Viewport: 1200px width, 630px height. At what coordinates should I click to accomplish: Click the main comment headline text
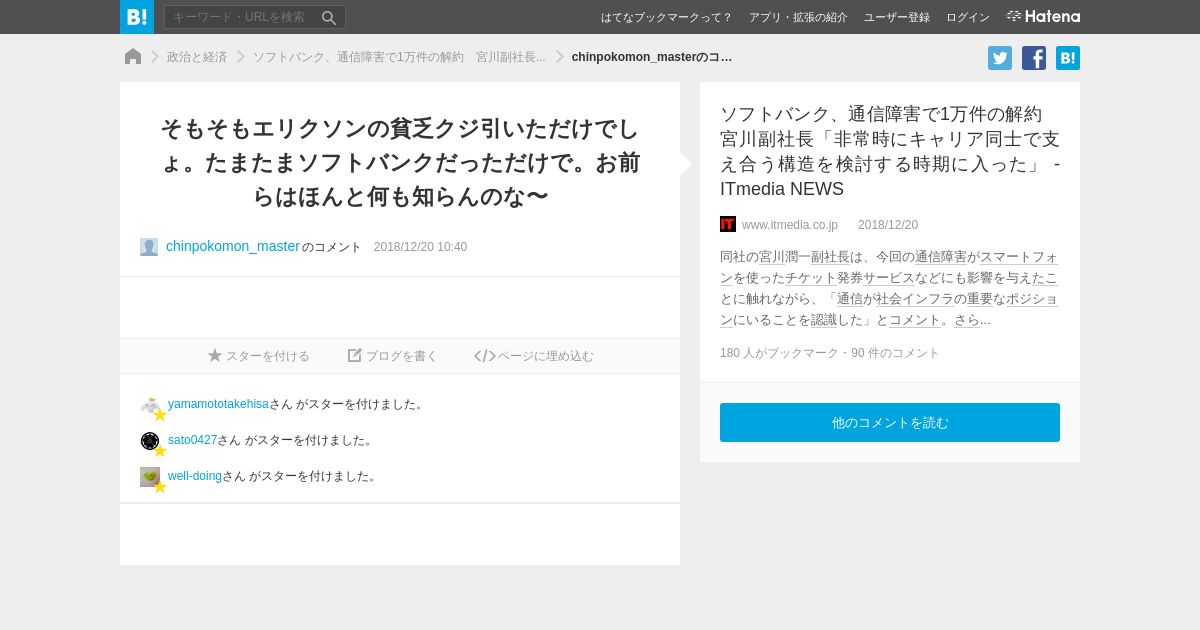(400, 163)
